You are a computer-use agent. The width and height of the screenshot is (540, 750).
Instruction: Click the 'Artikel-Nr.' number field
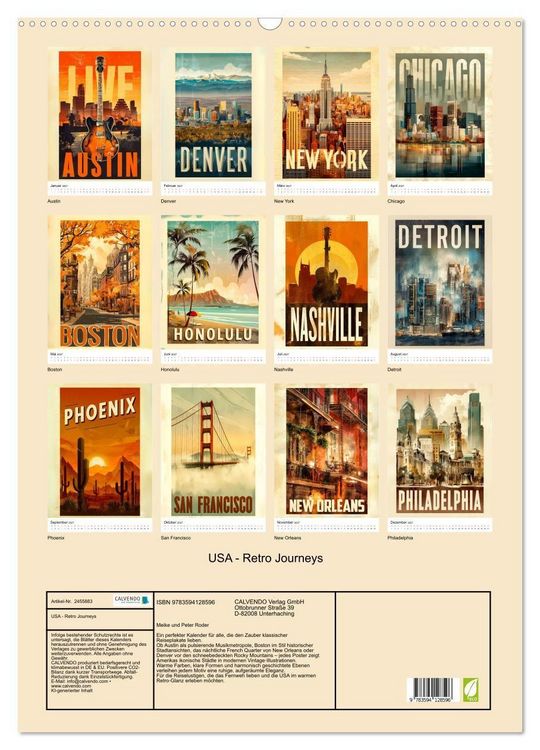71,601
